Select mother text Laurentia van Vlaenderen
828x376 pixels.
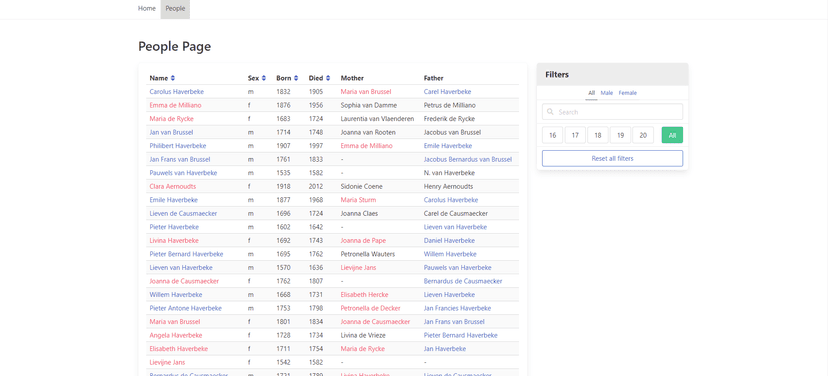(x=378, y=119)
